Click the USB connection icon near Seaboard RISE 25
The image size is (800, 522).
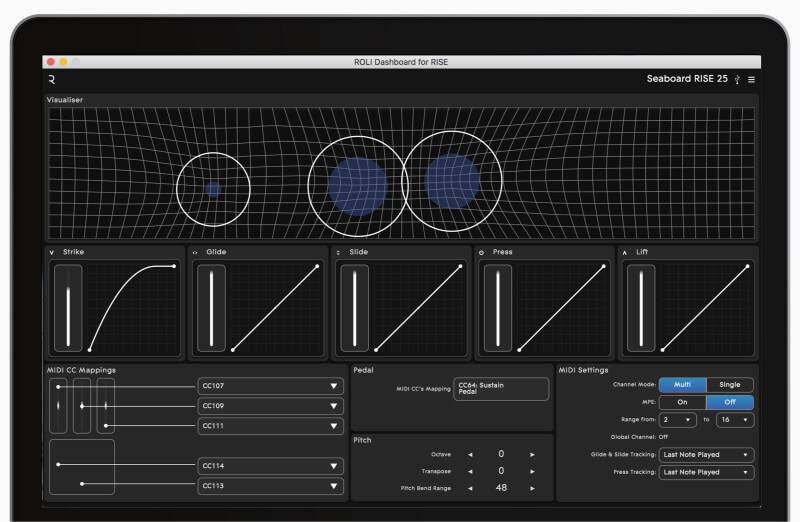[x=737, y=80]
